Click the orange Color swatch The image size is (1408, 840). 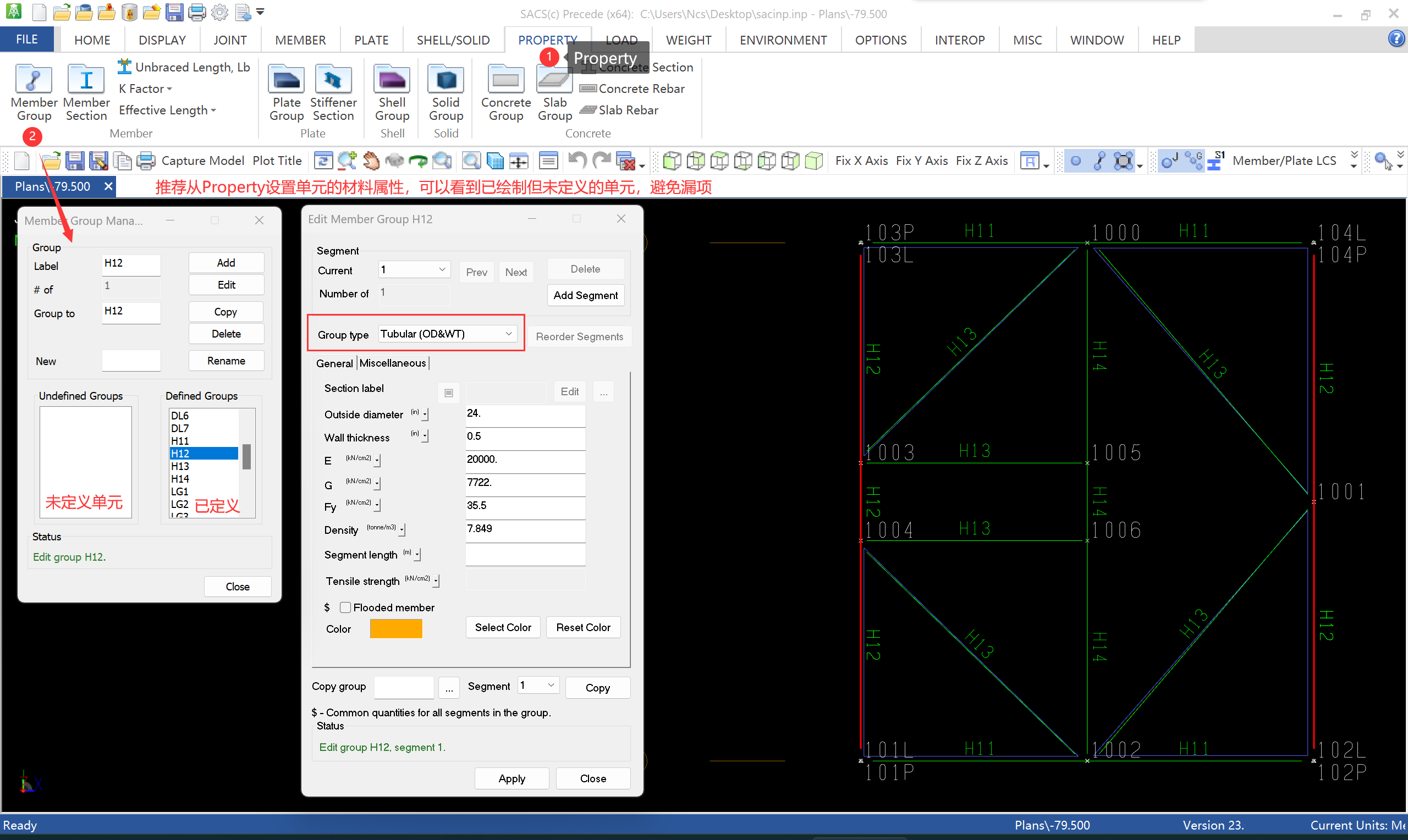pos(396,629)
